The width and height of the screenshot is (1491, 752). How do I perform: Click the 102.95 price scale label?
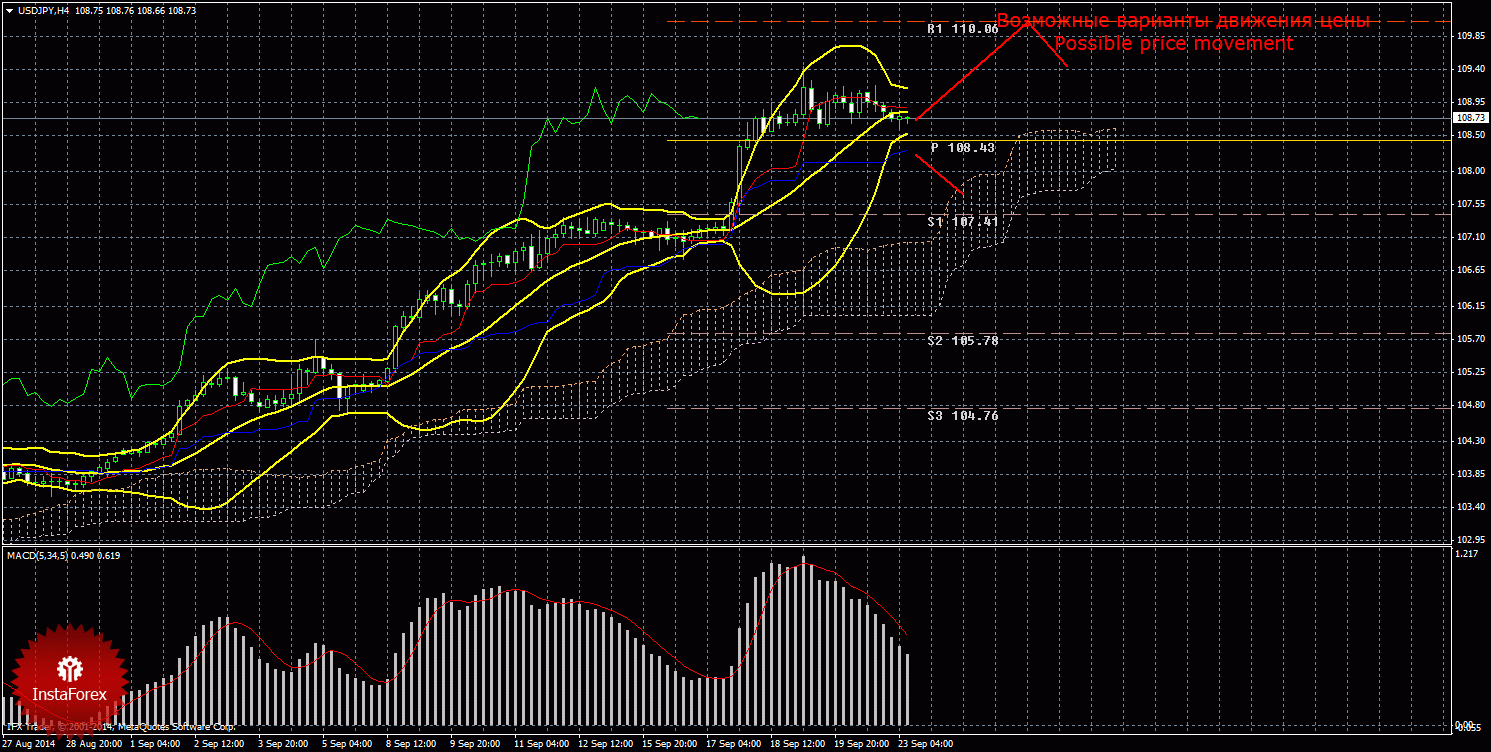(x=1470, y=540)
